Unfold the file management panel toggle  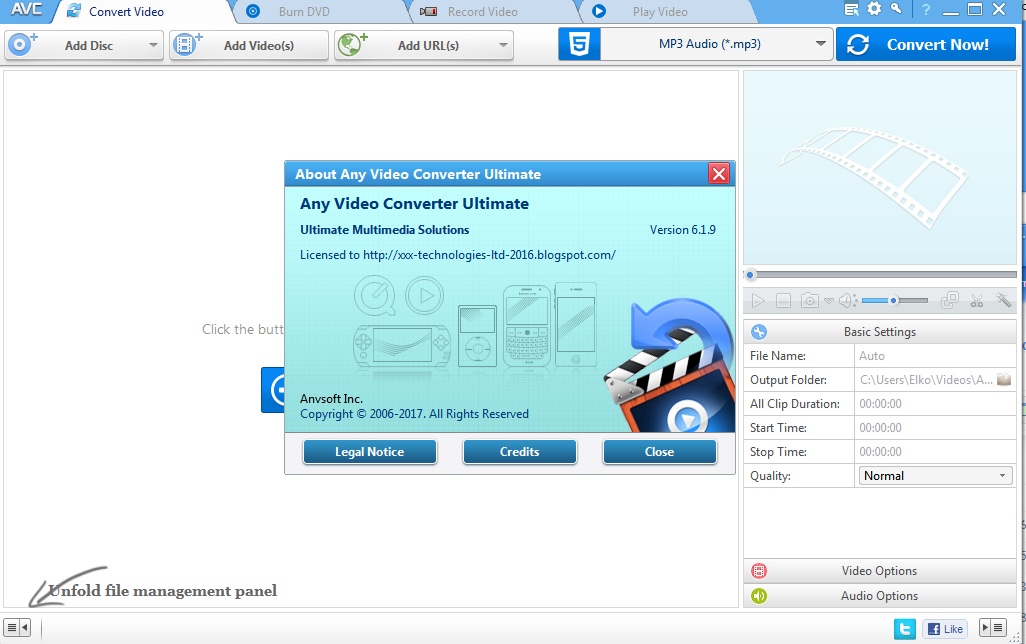[x=17, y=628]
